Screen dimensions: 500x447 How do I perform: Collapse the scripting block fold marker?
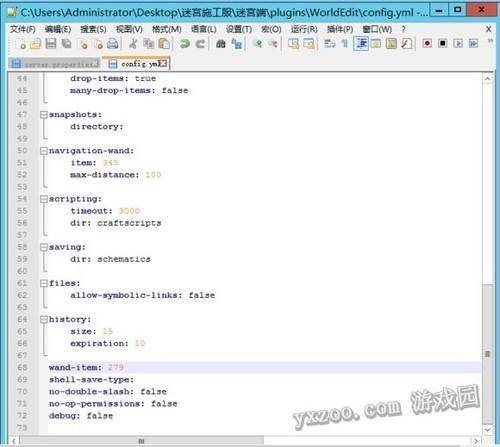[x=44, y=199]
